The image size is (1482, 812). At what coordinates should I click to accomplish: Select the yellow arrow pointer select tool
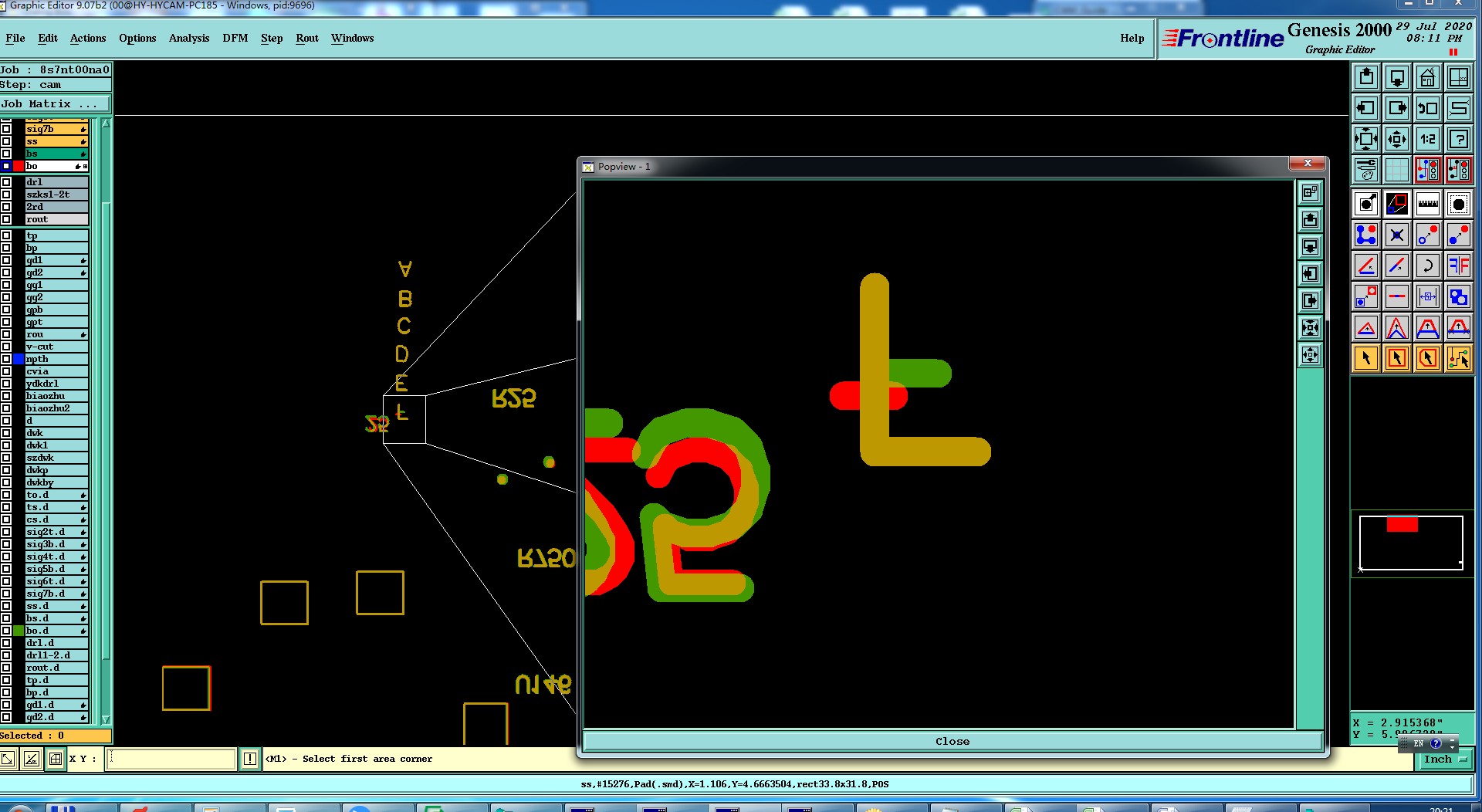(1366, 358)
